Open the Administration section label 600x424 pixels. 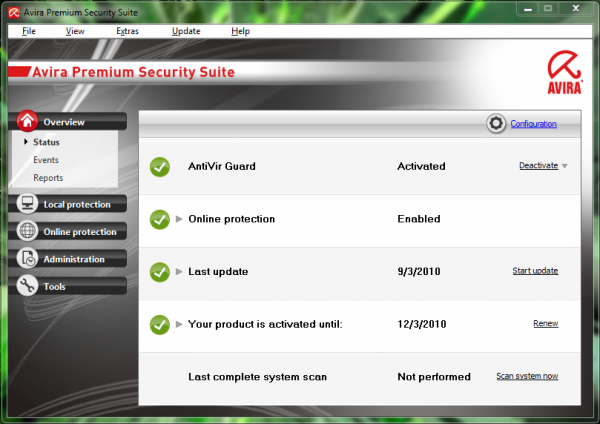[x=74, y=259]
